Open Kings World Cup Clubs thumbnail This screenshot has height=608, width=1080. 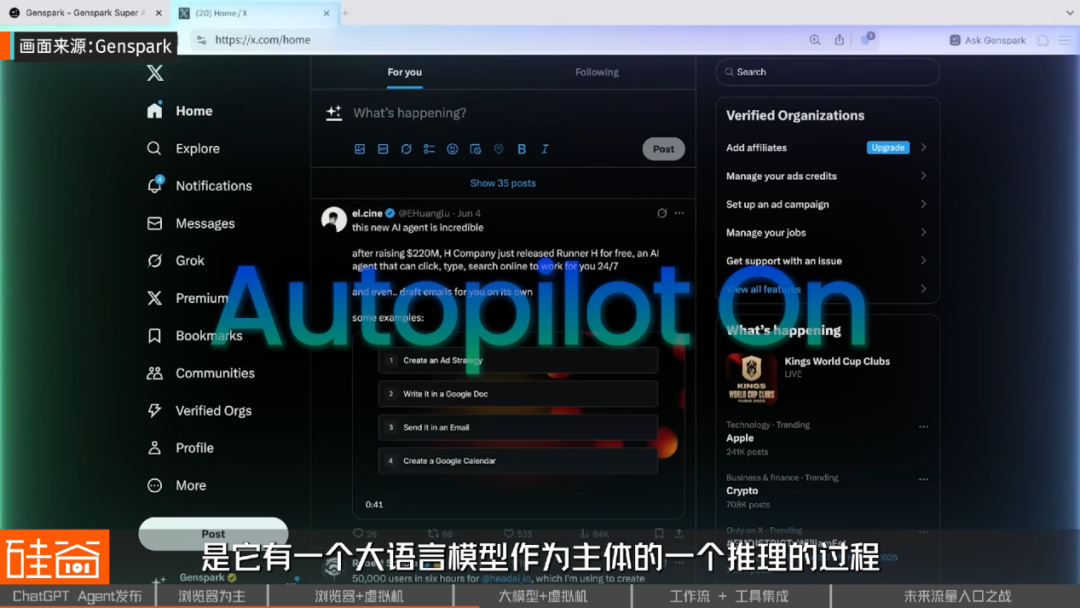[x=751, y=378]
